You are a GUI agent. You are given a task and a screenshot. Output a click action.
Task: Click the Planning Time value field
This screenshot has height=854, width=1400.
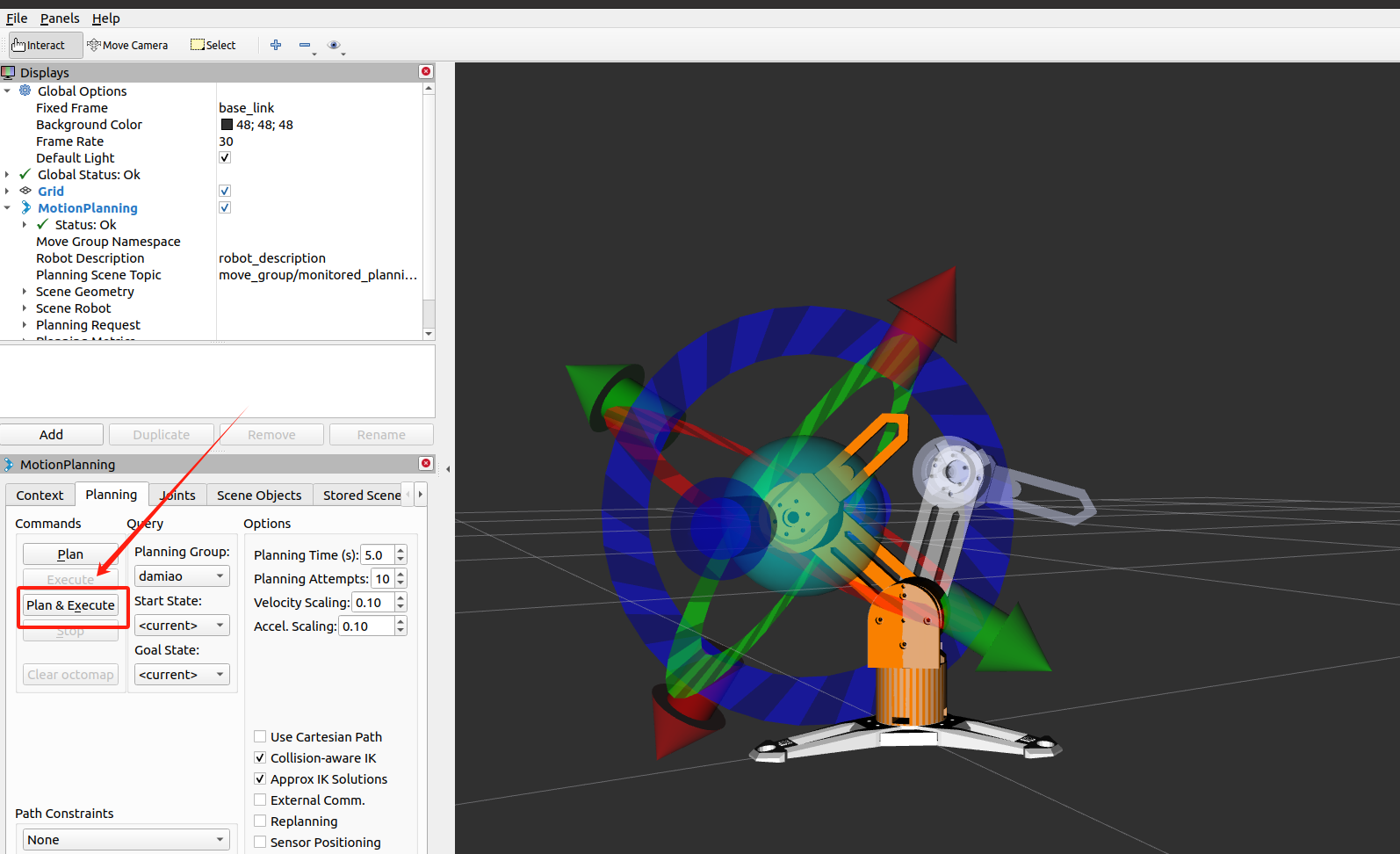[x=378, y=554]
